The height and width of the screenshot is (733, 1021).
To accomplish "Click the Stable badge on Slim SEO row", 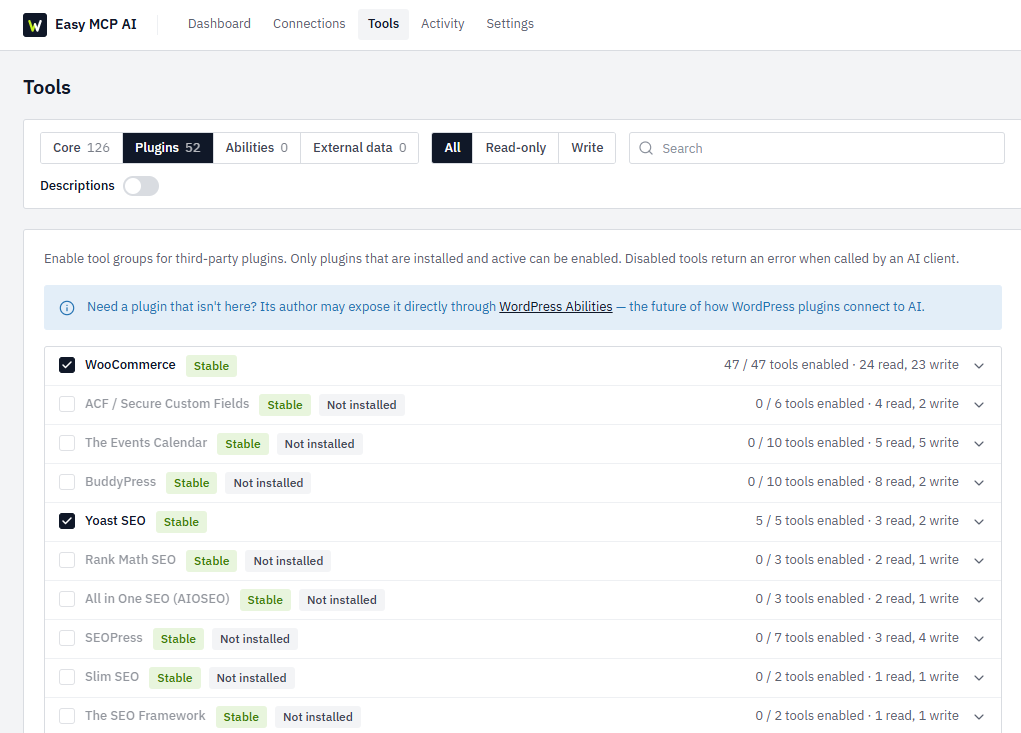I will click(175, 678).
